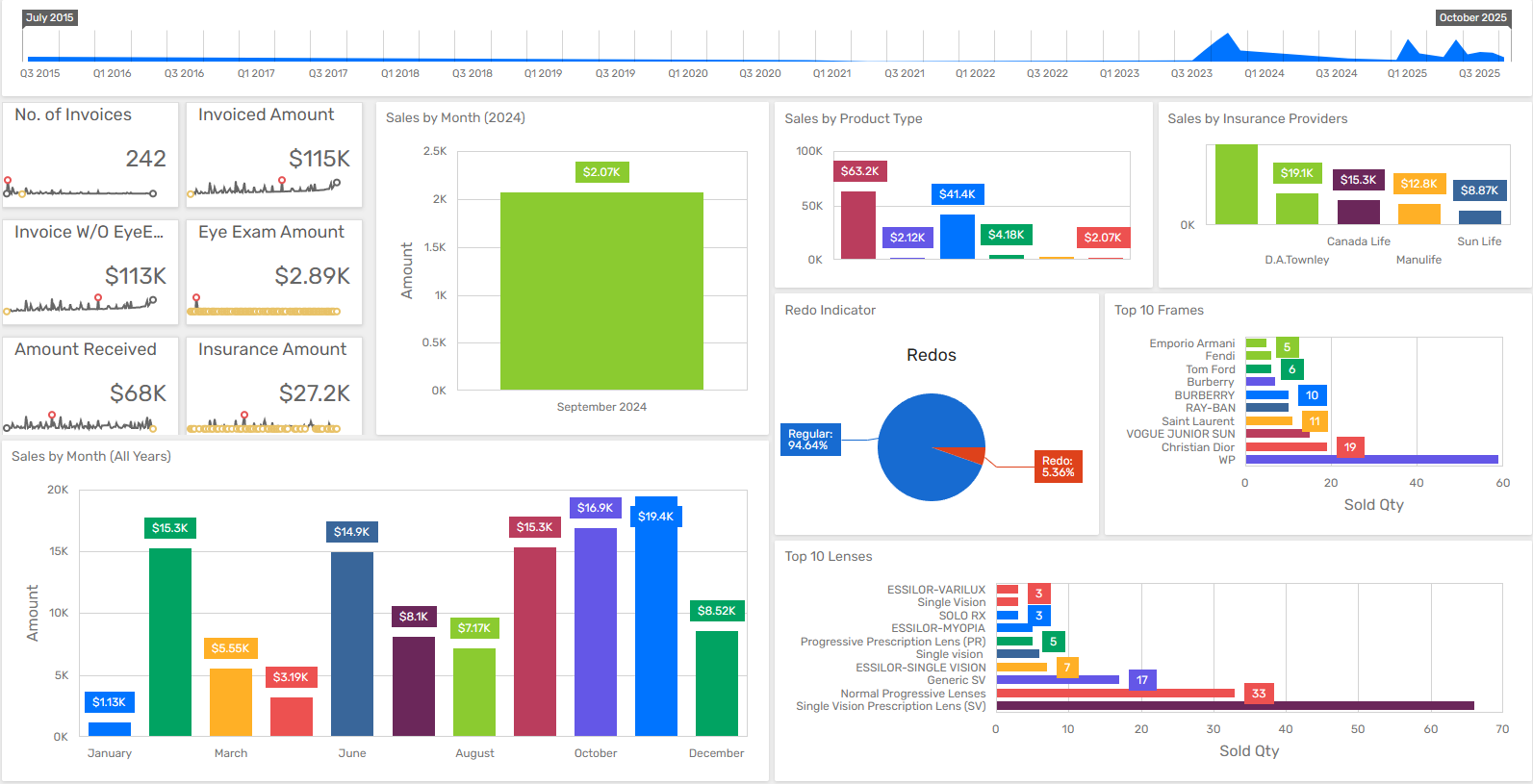Select the Single Vision Prescription Lens (SV) bar

click(x=1235, y=706)
